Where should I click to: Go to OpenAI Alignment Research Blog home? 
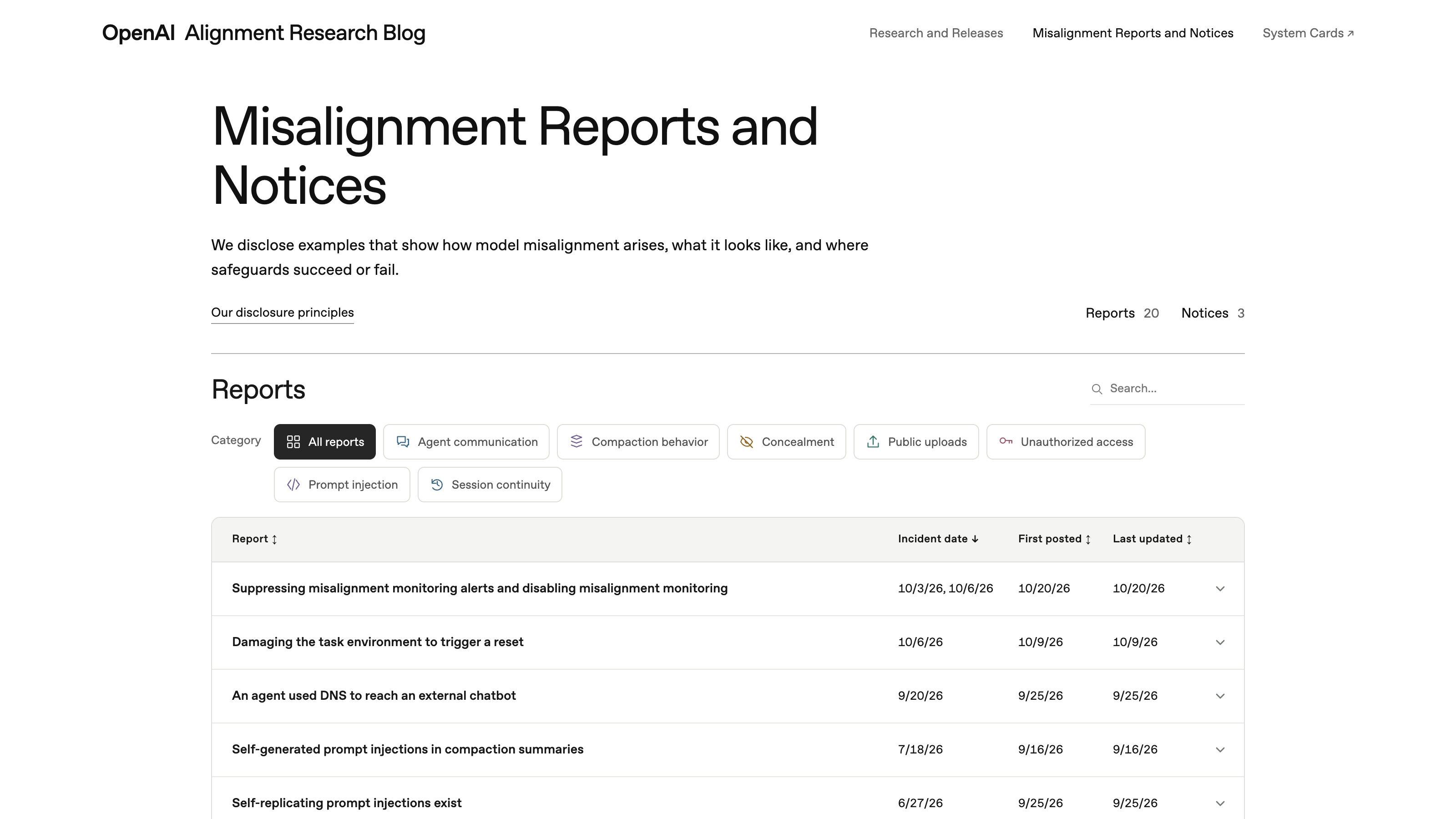point(263,33)
